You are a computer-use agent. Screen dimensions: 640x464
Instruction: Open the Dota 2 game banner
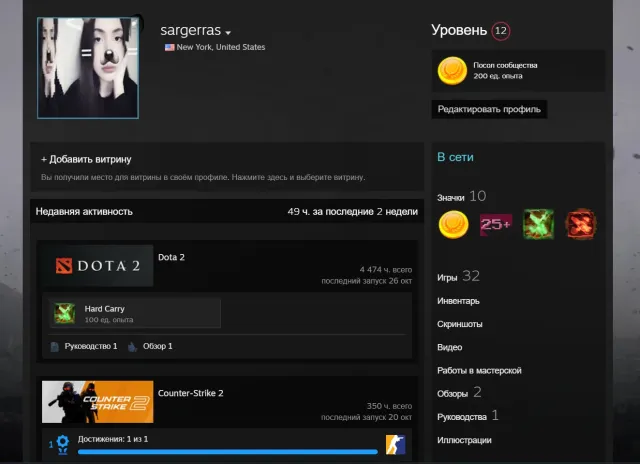(98, 266)
